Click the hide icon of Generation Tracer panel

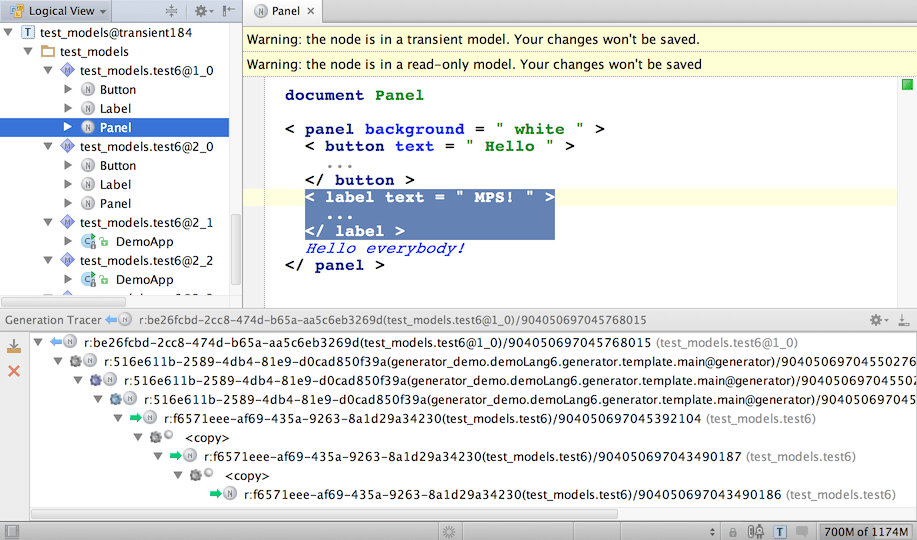[x=903, y=320]
